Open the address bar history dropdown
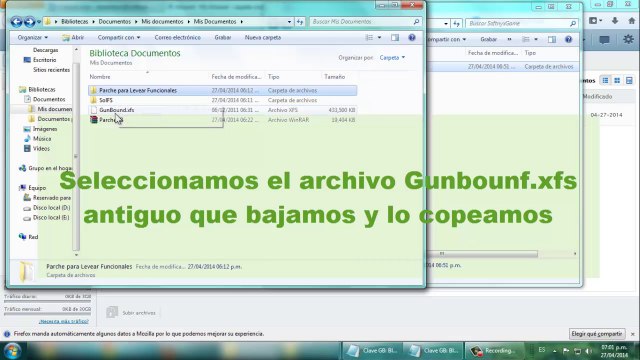 coord(289,22)
